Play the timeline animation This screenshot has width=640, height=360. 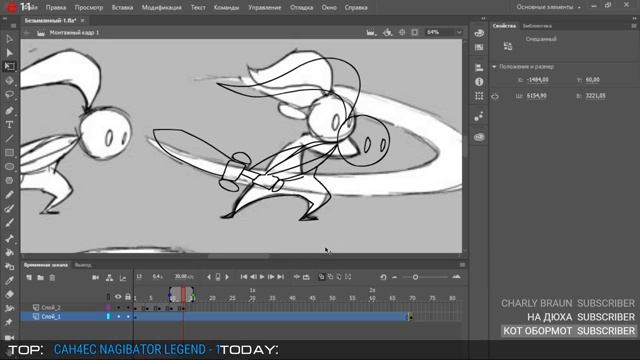coord(262,277)
